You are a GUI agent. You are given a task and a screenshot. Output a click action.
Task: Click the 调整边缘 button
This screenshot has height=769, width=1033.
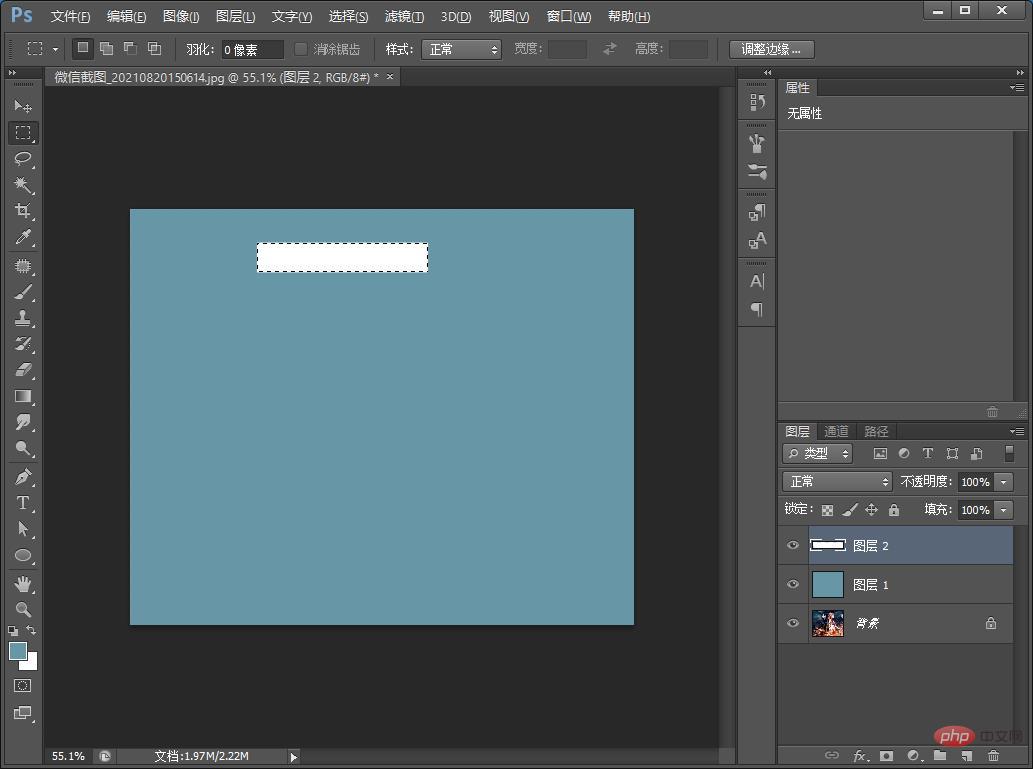pyautogui.click(x=771, y=49)
